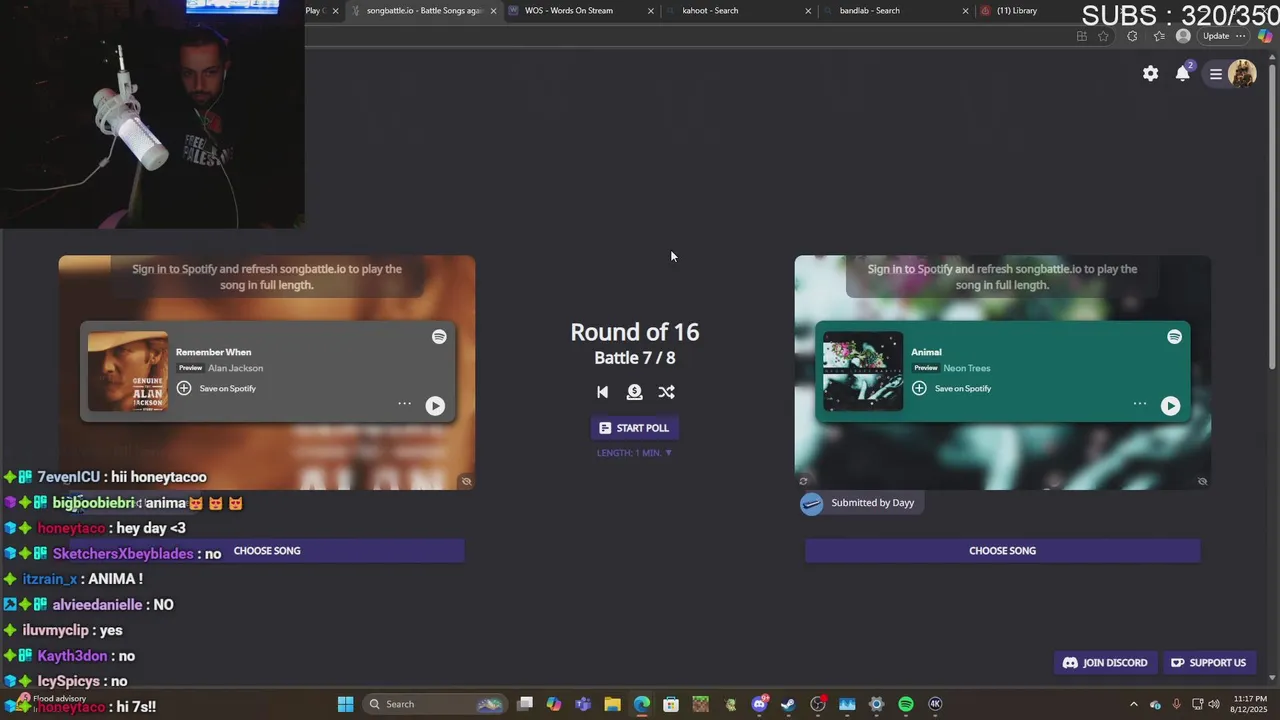Click the coin icon under Battle 7/8
Image resolution: width=1280 pixels, height=720 pixels.
coord(634,392)
